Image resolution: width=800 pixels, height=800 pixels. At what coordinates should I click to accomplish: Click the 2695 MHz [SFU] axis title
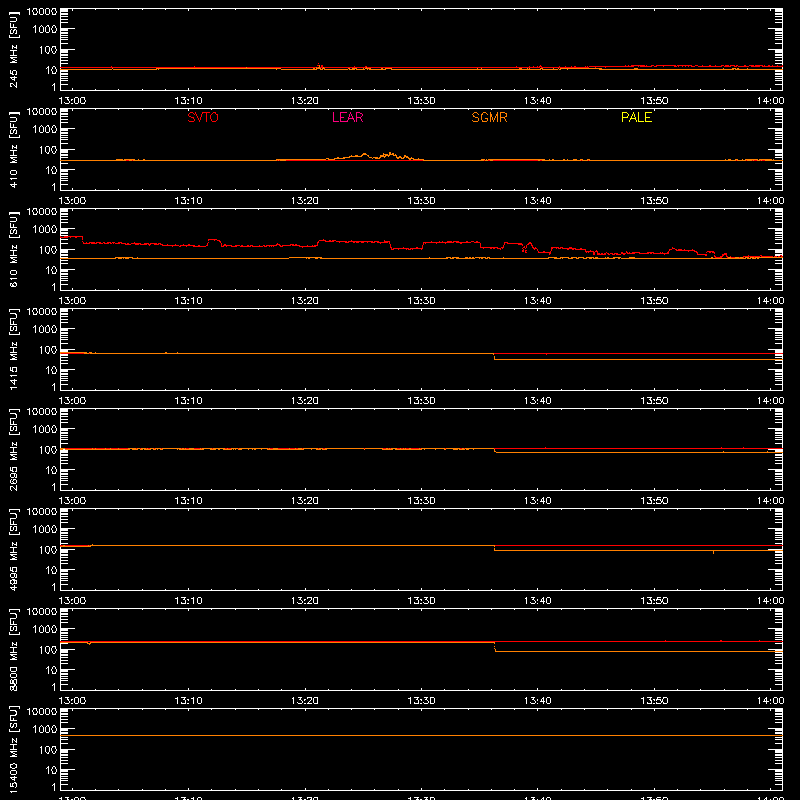[14, 449]
